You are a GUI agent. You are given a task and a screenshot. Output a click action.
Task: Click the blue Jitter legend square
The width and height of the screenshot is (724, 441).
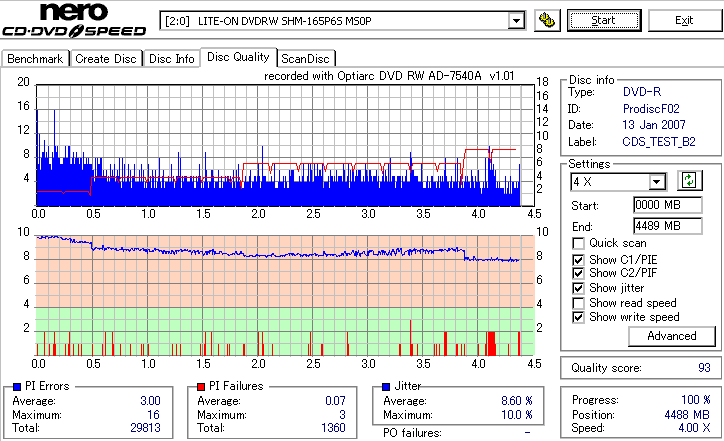pos(386,387)
